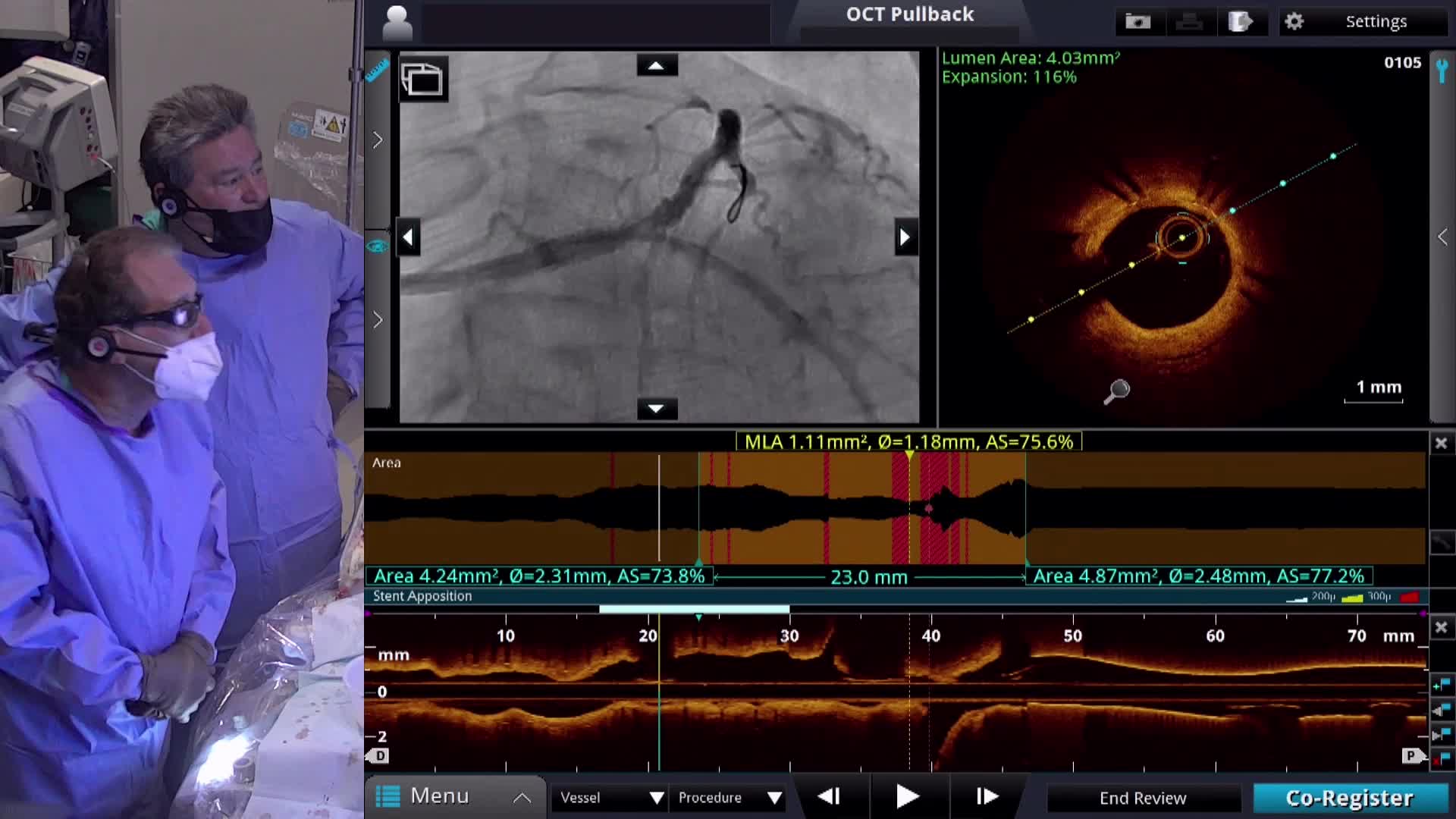1456x819 pixels.
Task: Click the magnifier zoom icon on OCT image
Action: click(x=1116, y=391)
